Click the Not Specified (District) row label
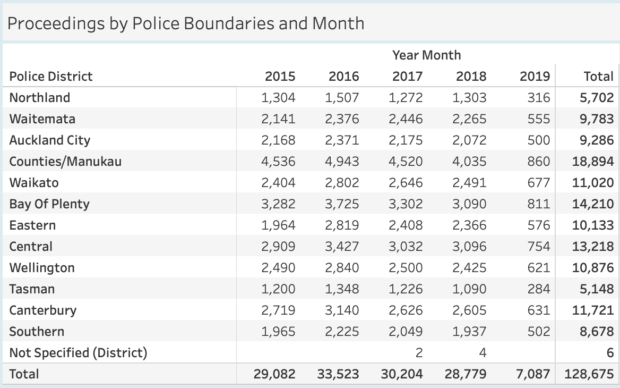620x388 pixels. tap(78, 353)
